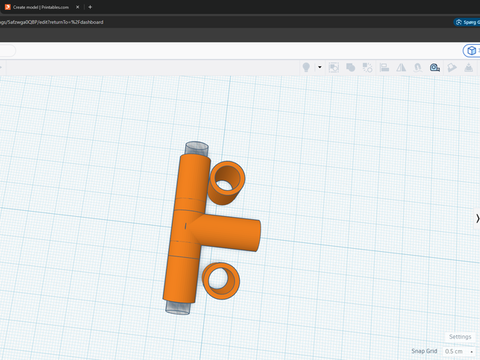The image size is (480, 360).
Task: Select the gray hole cylinder at pipe top
Action: click(x=197, y=149)
